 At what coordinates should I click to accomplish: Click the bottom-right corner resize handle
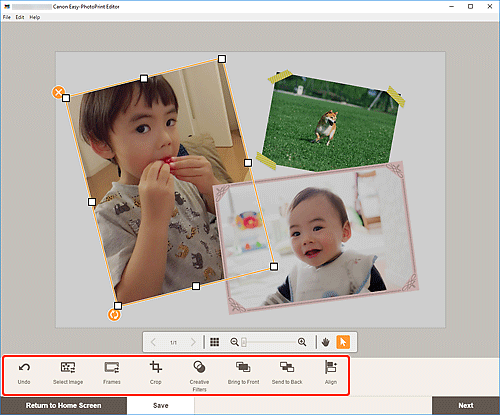click(274, 266)
